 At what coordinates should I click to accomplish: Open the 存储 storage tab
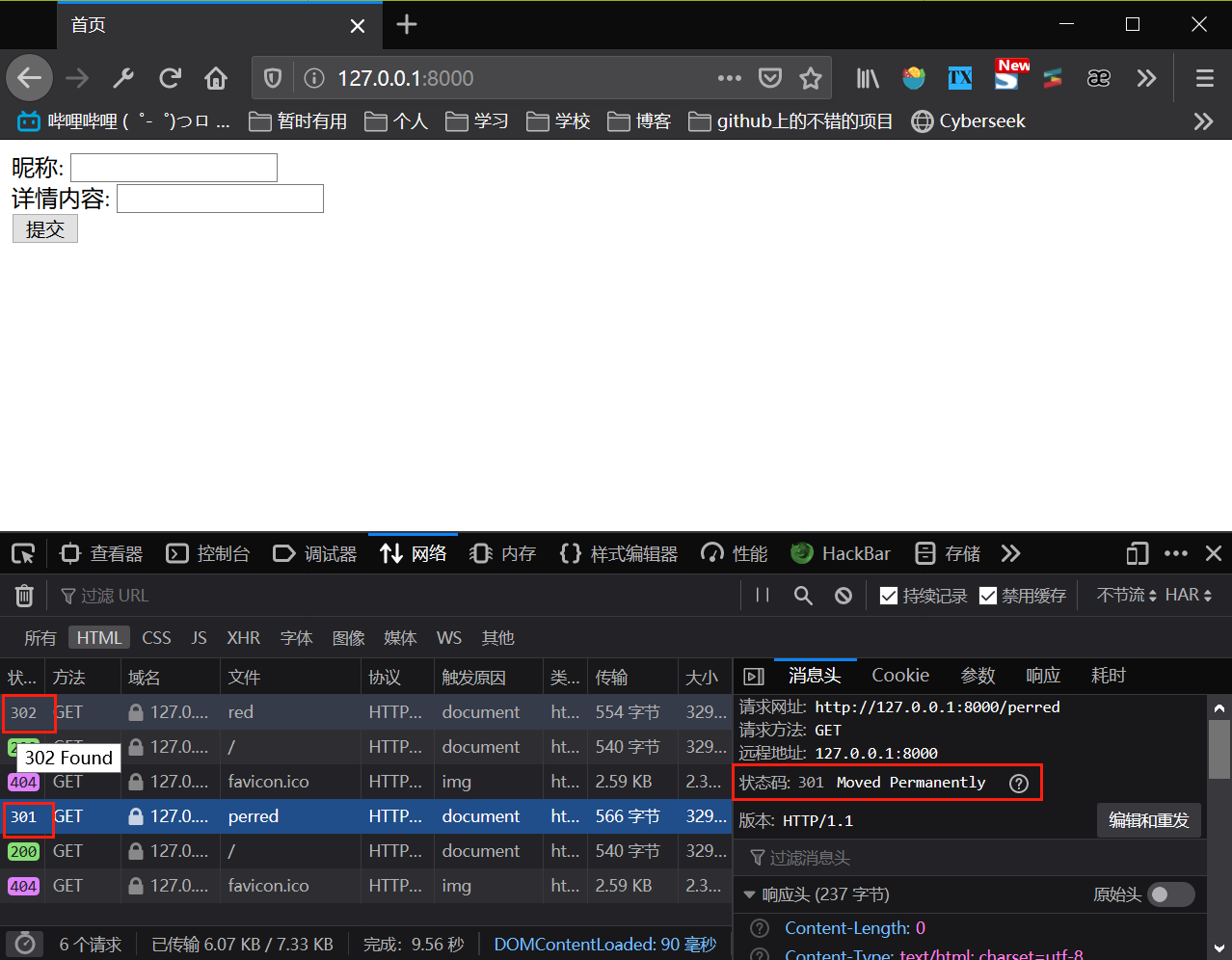tap(949, 553)
